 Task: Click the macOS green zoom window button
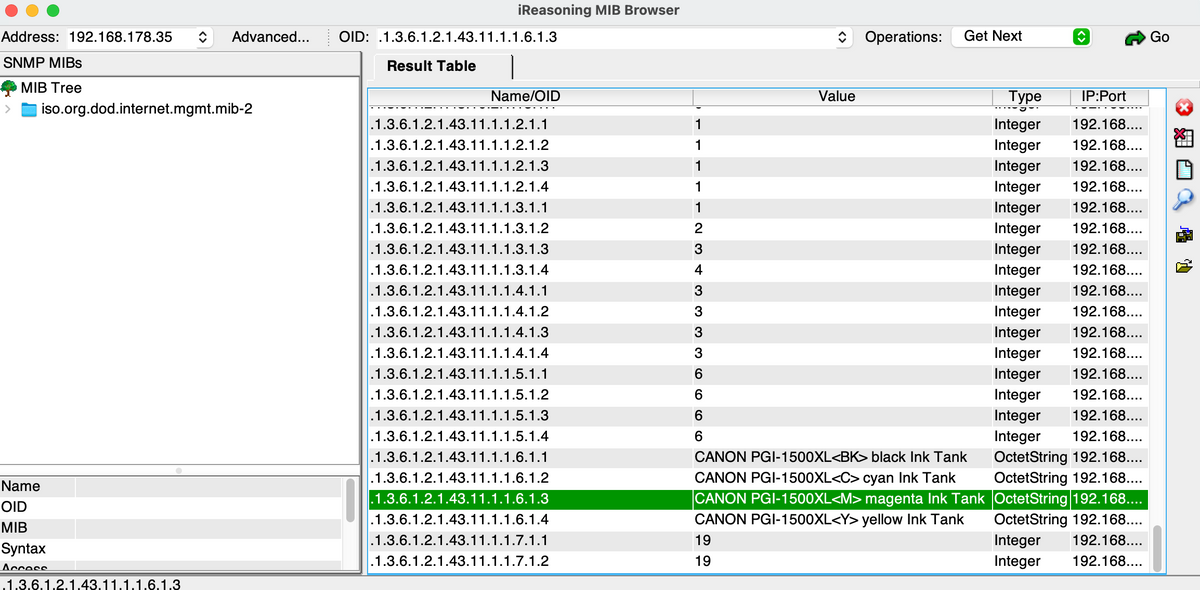[x=53, y=11]
